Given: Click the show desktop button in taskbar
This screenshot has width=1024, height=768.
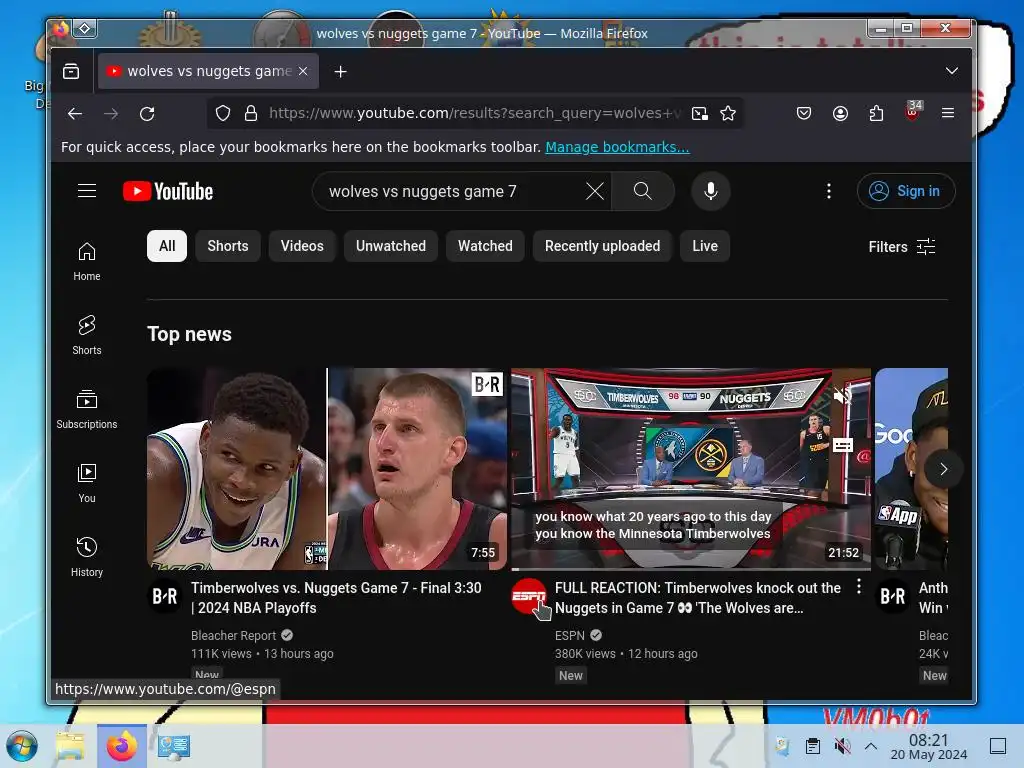Looking at the screenshot, I should tap(998, 746).
